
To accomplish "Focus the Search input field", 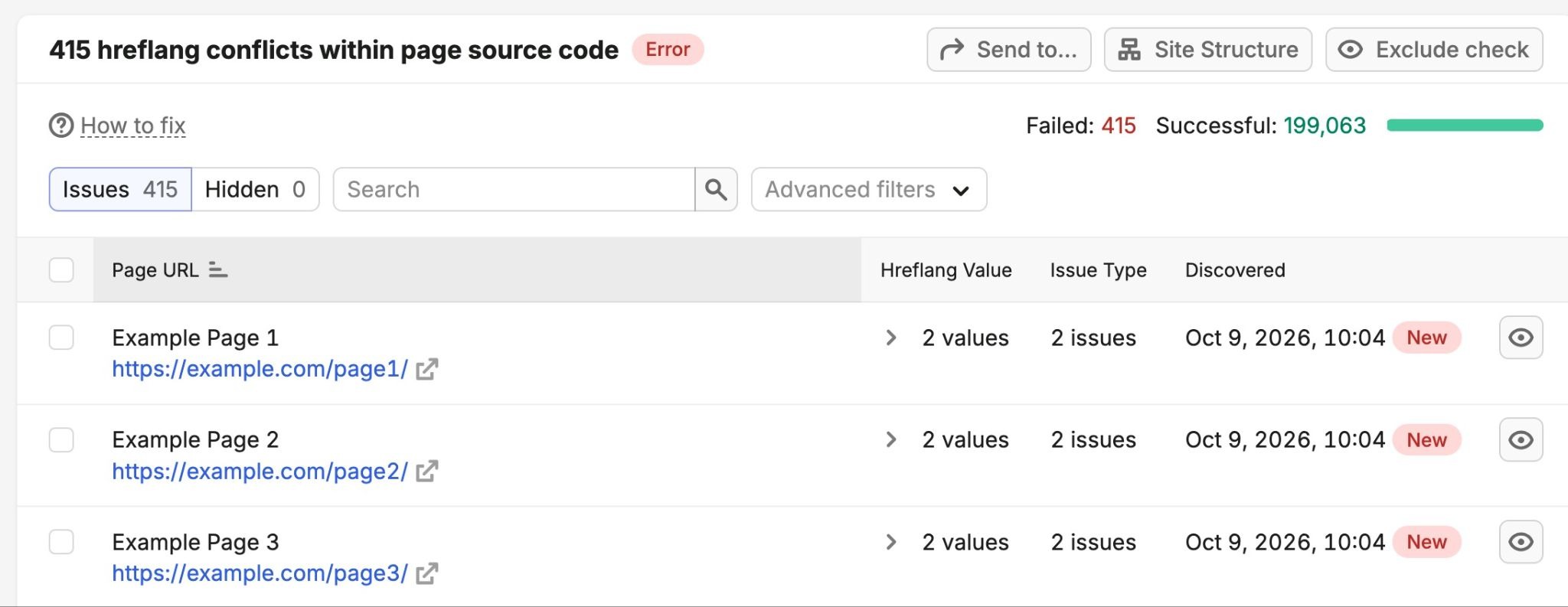I will 514,189.
